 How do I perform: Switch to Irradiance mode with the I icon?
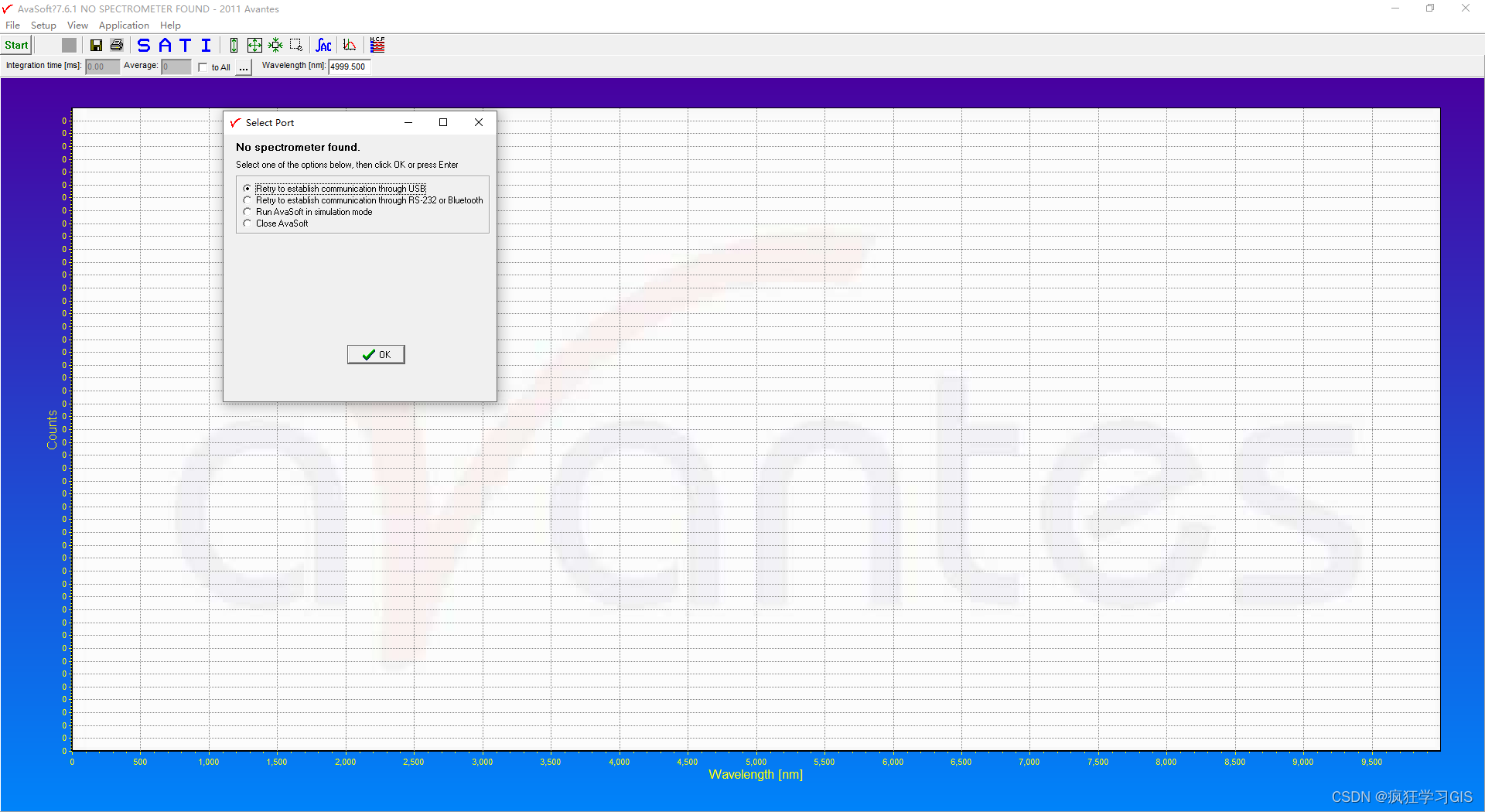(206, 45)
